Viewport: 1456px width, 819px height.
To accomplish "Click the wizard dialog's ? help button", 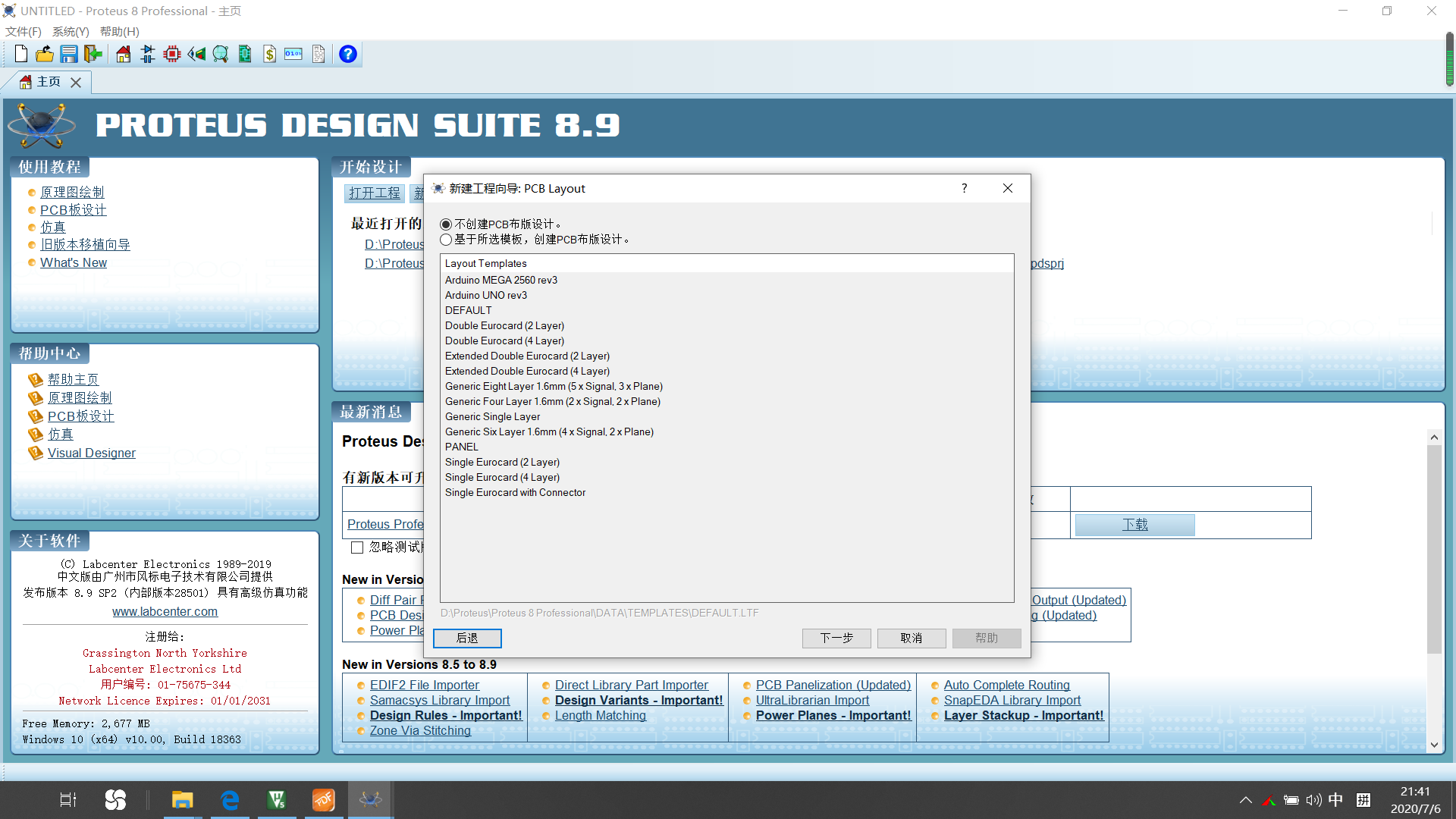I will (x=964, y=188).
